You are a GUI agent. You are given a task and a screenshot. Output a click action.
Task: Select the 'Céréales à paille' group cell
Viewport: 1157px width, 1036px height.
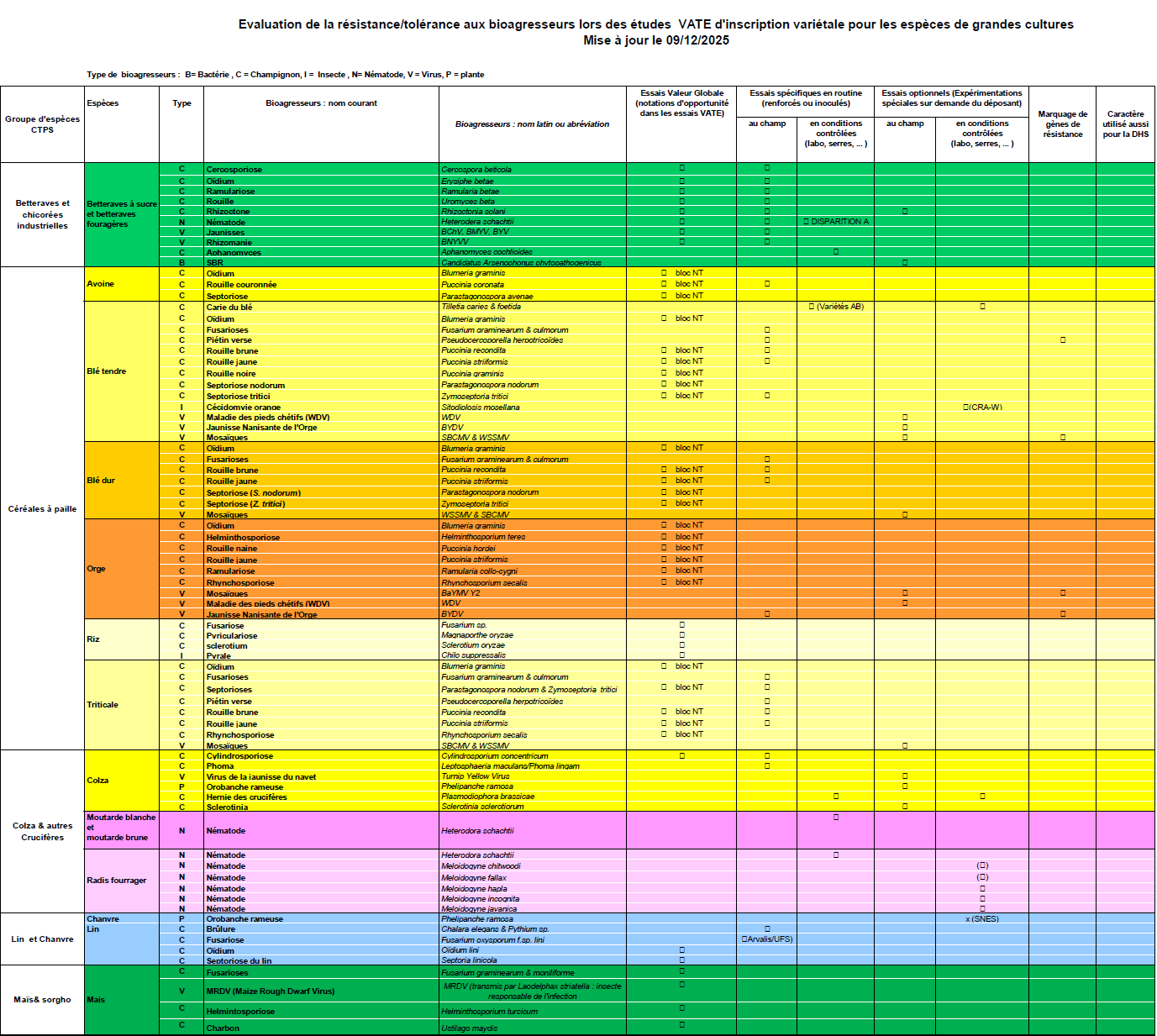pyautogui.click(x=42, y=508)
